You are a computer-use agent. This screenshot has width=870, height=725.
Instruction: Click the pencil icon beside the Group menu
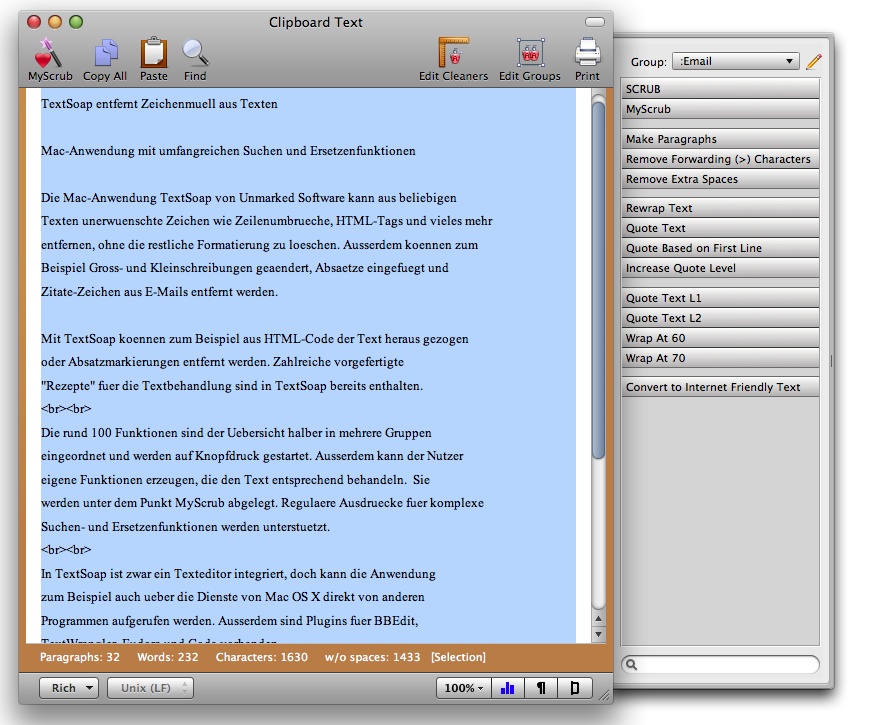coord(813,62)
